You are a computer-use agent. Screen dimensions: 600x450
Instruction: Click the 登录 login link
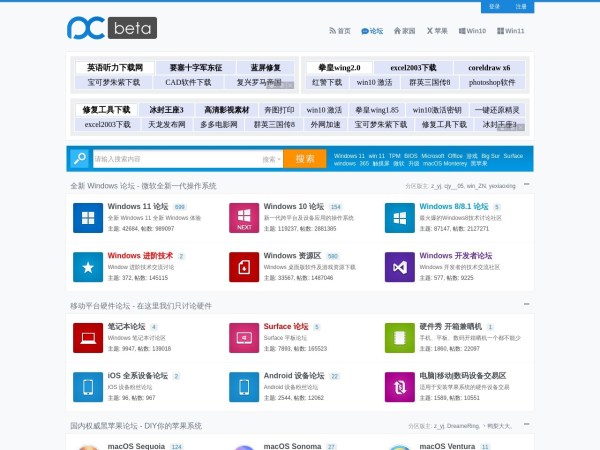coord(494,6)
